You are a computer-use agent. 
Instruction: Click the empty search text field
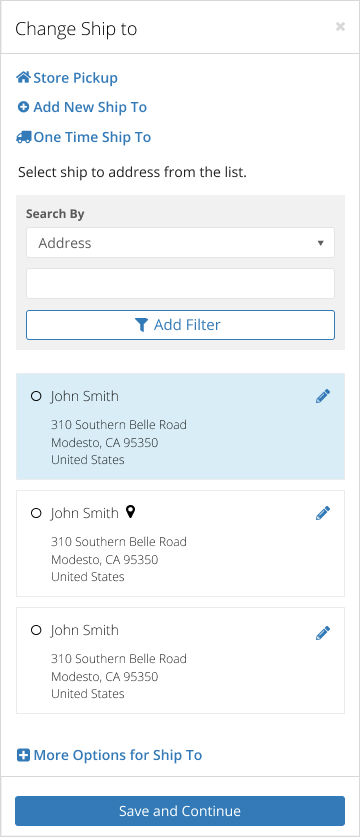181,283
